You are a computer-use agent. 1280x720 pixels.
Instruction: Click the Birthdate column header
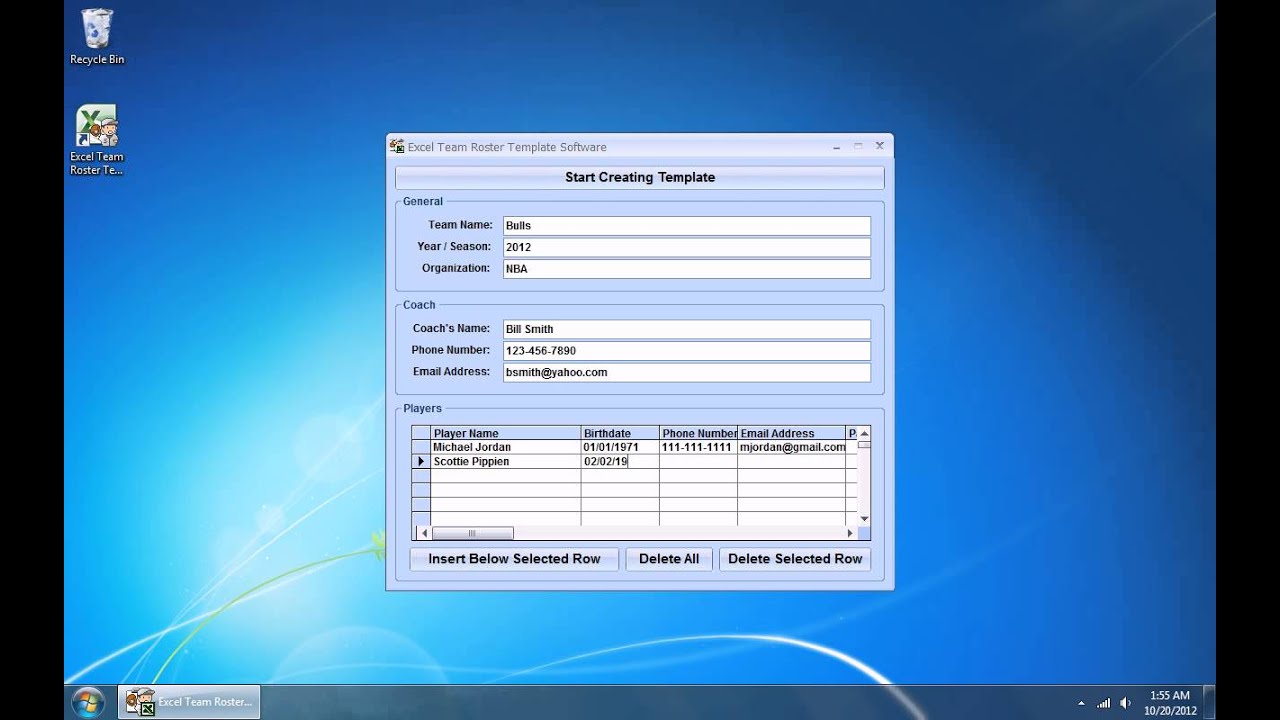[620, 433]
